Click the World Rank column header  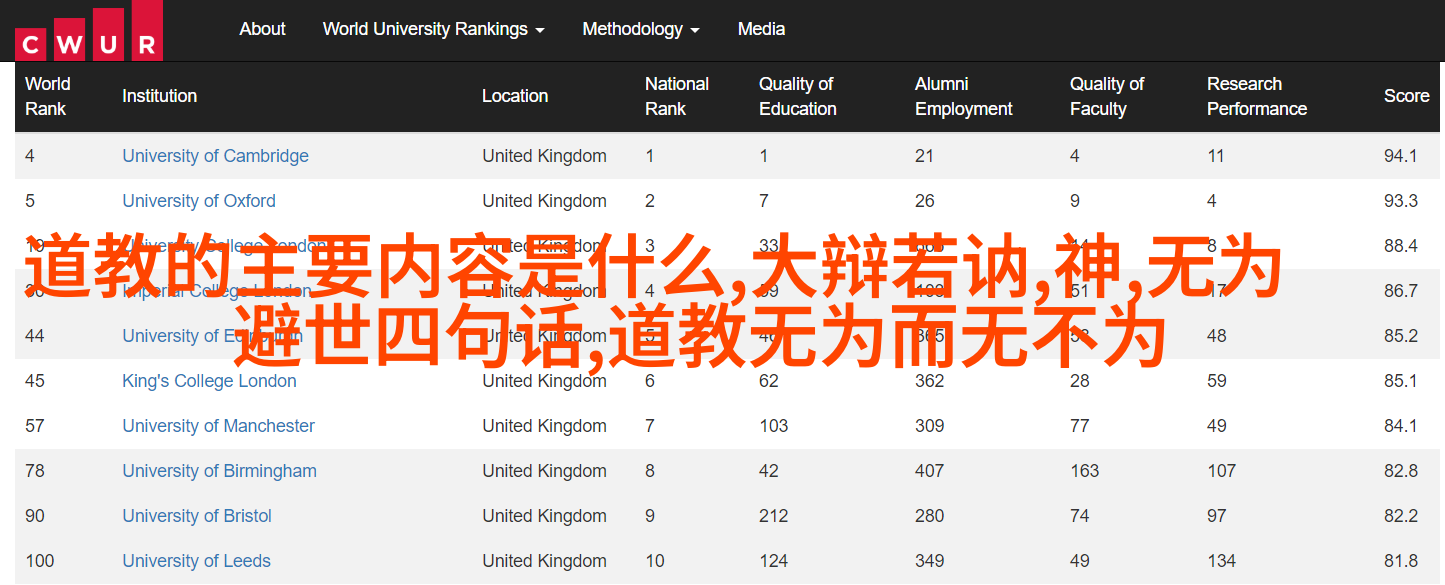(x=48, y=96)
